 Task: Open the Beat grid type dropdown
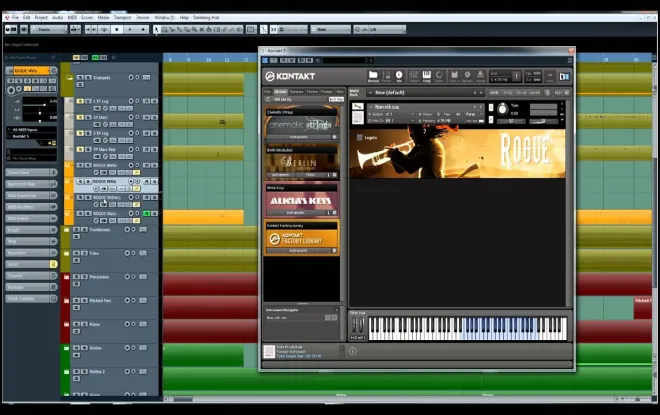[330, 29]
